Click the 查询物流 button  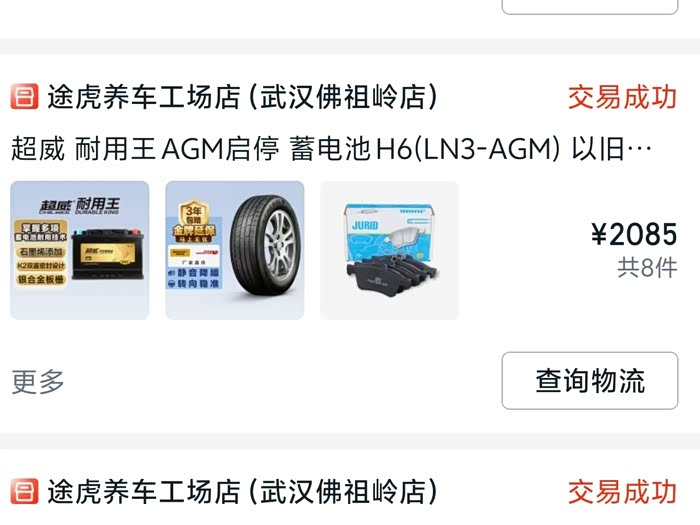coord(590,380)
